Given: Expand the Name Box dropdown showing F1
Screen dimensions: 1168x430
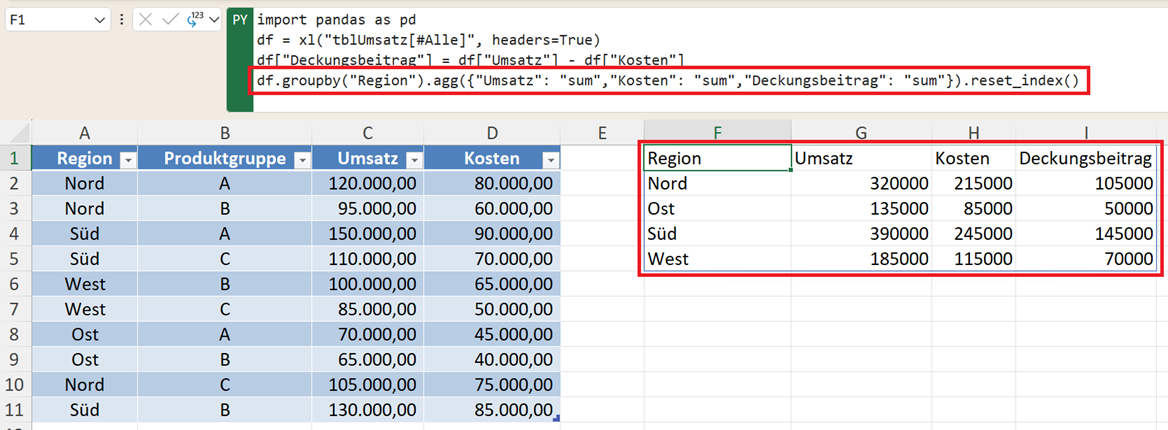Looking at the screenshot, I should coord(99,20).
